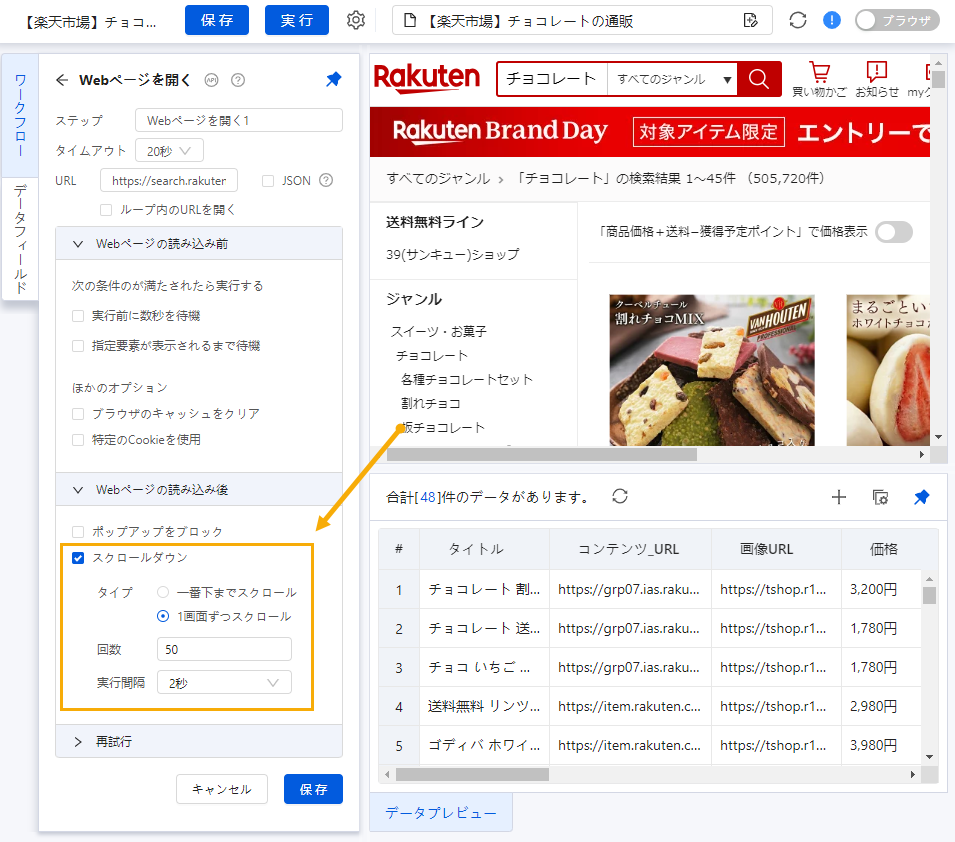This screenshot has height=842, width=955.
Task: Open すべてのジャンル genre dropdown
Action: (x=672, y=79)
